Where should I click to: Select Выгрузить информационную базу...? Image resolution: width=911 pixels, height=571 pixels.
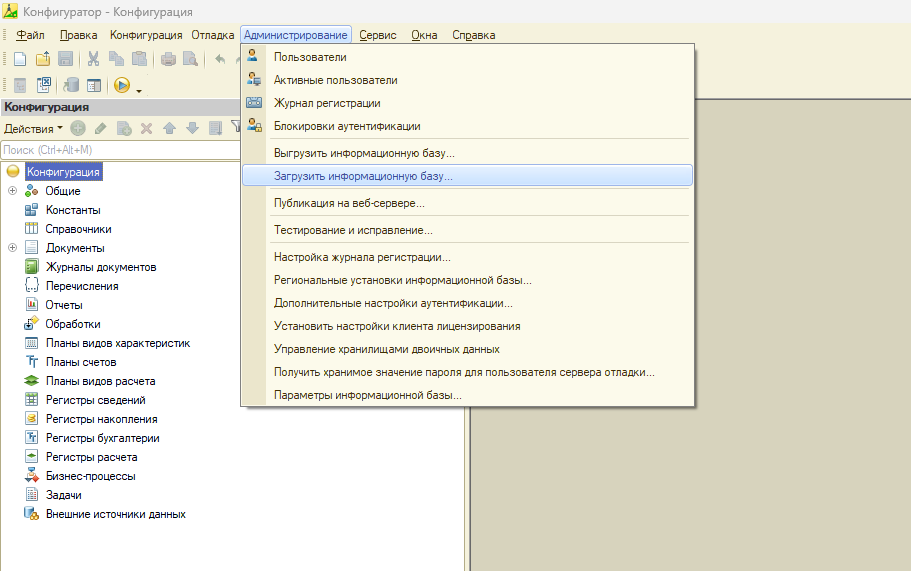tap(467, 153)
